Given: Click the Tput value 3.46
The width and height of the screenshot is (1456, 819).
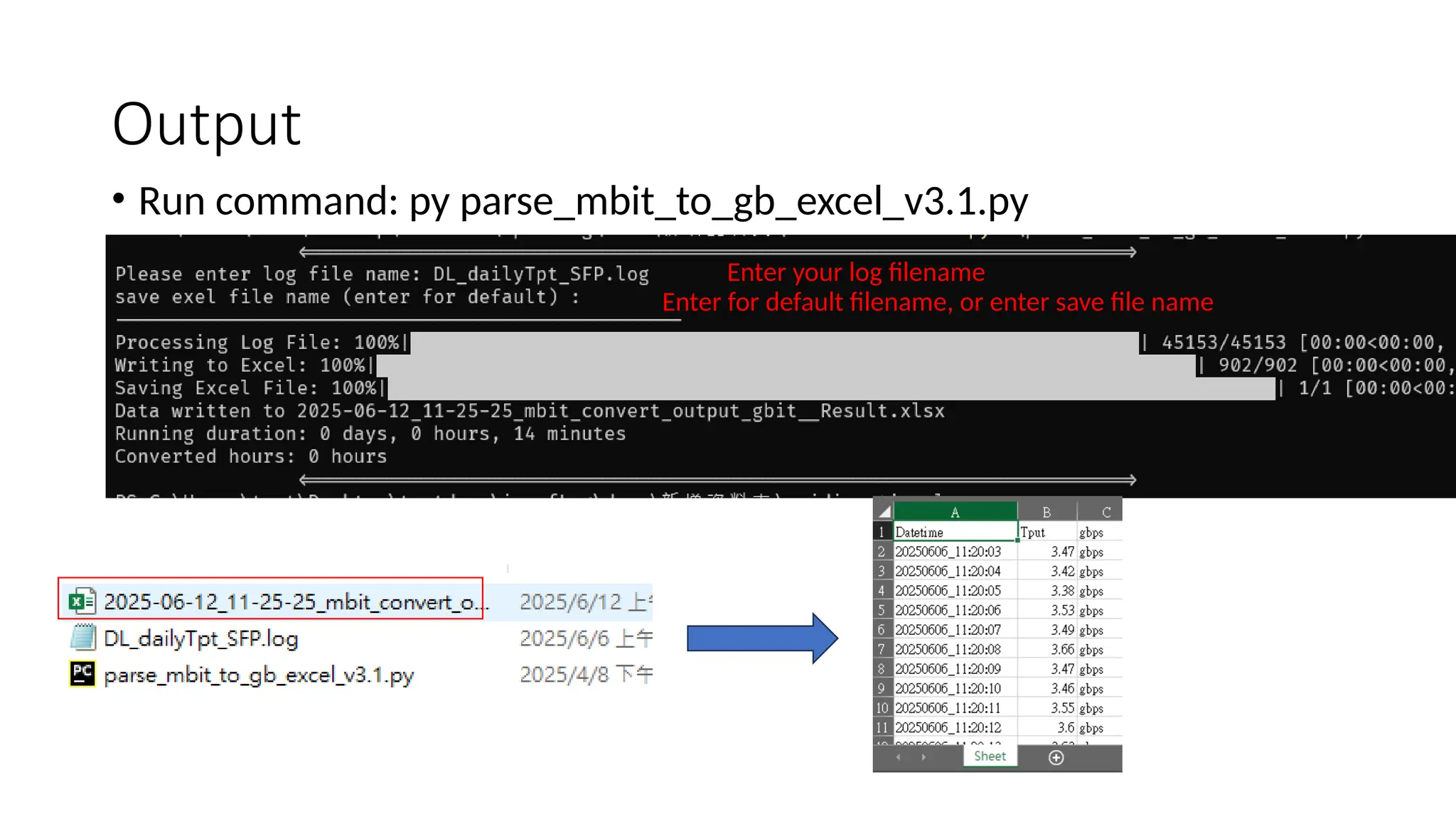Looking at the screenshot, I should tap(1047, 688).
